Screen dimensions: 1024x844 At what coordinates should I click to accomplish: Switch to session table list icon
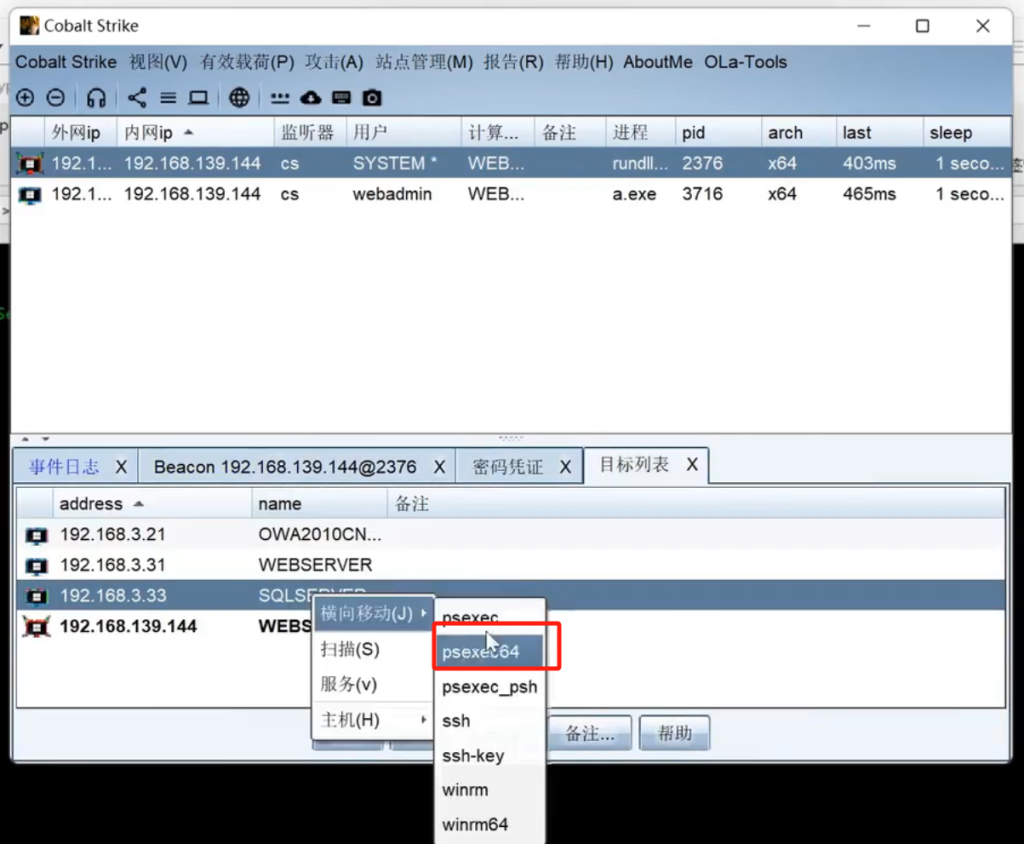168,98
